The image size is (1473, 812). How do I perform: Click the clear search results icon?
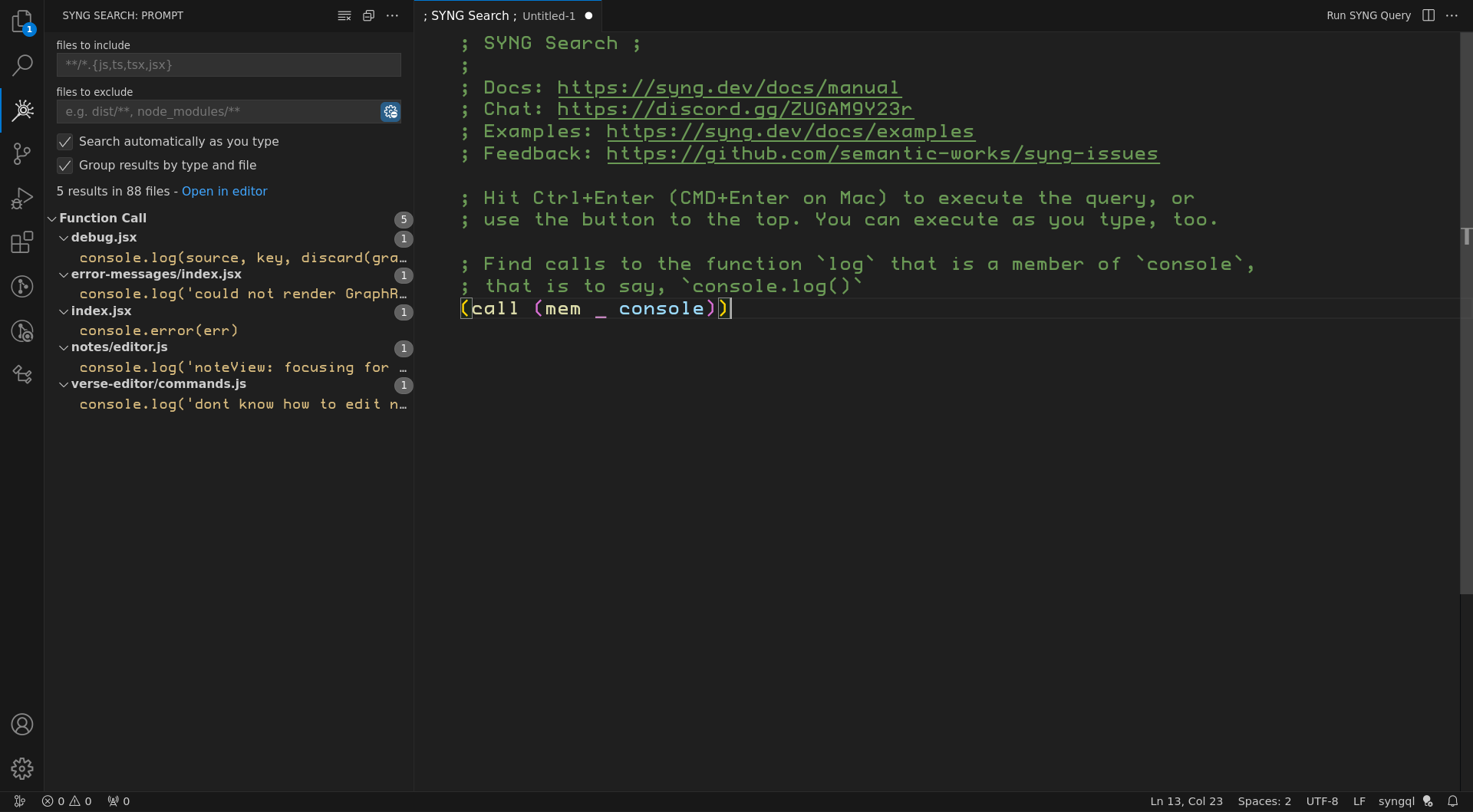tap(344, 15)
